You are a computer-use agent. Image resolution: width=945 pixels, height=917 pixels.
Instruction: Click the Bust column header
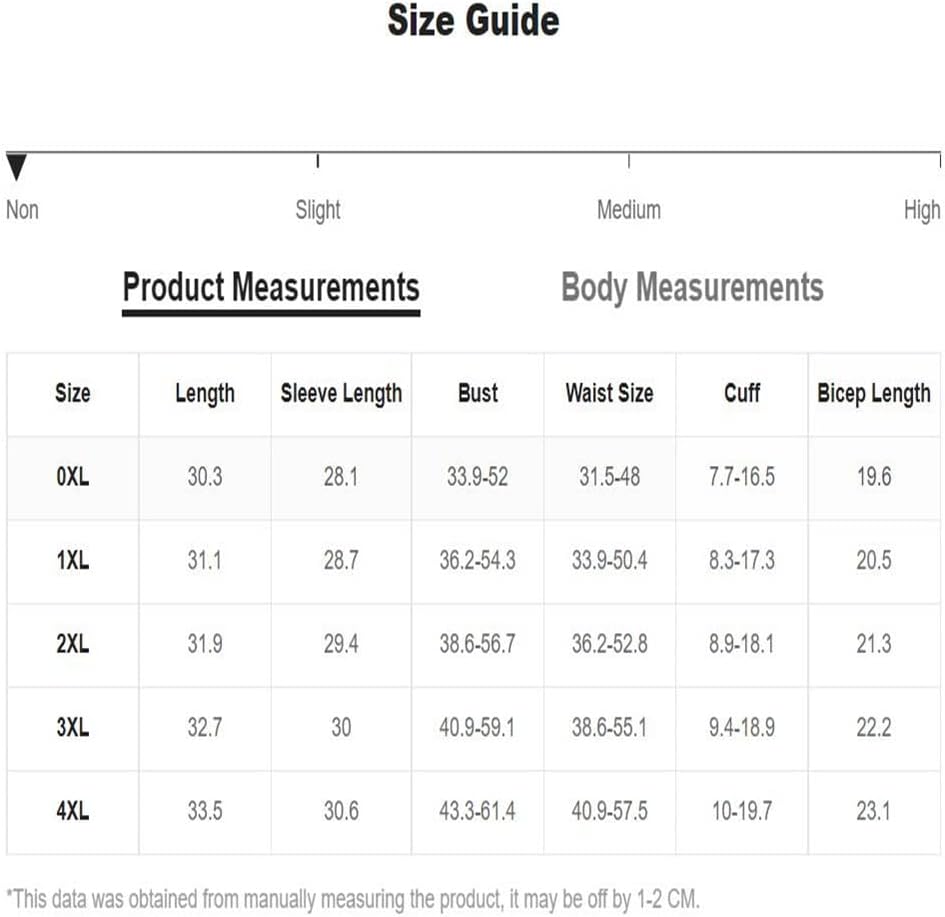pyautogui.click(x=478, y=393)
